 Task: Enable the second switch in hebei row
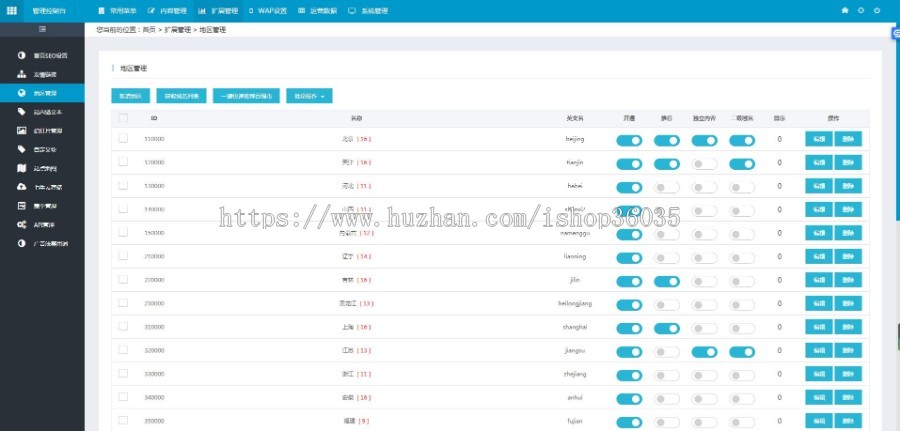[666, 188]
